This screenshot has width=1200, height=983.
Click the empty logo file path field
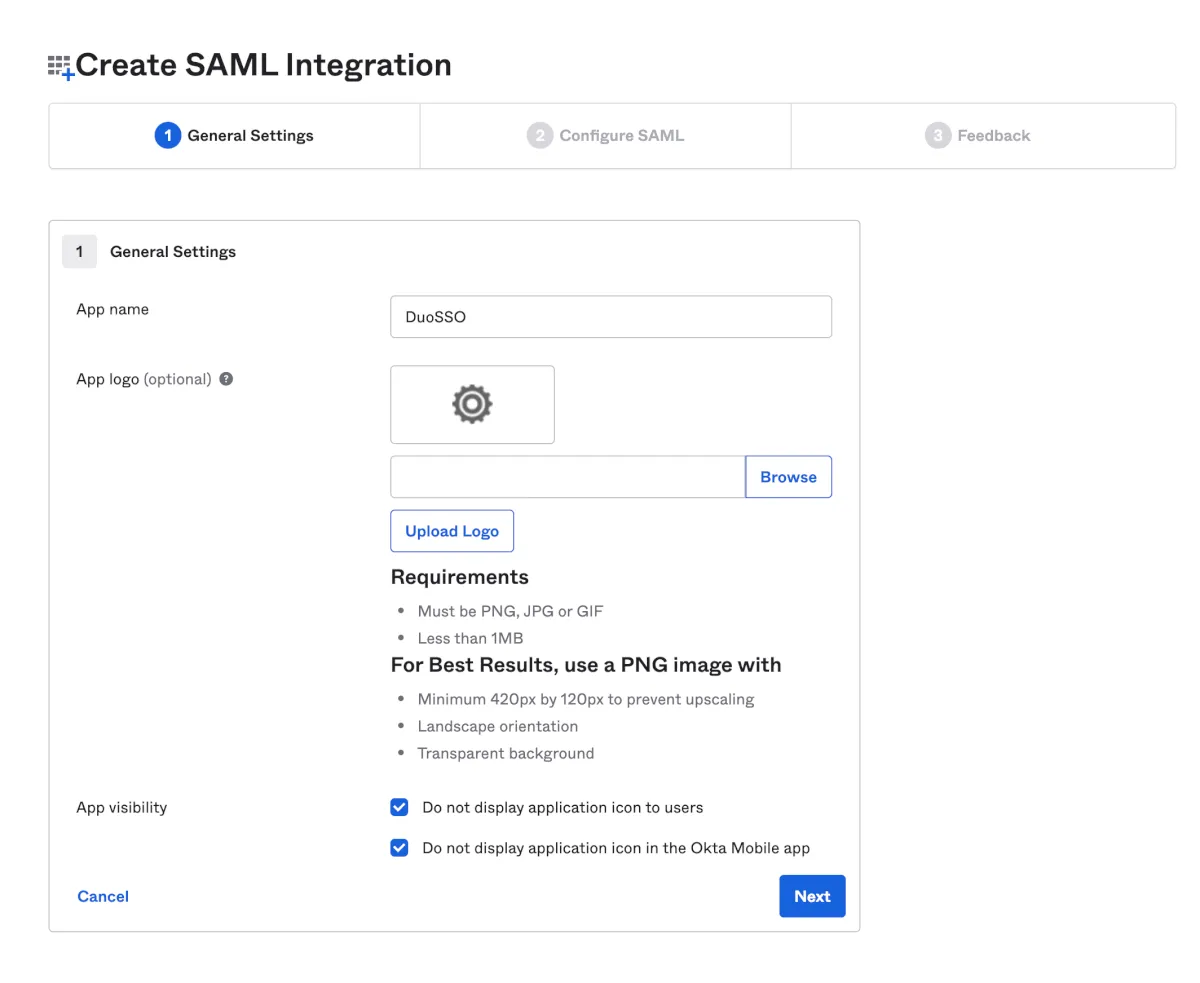coord(567,477)
